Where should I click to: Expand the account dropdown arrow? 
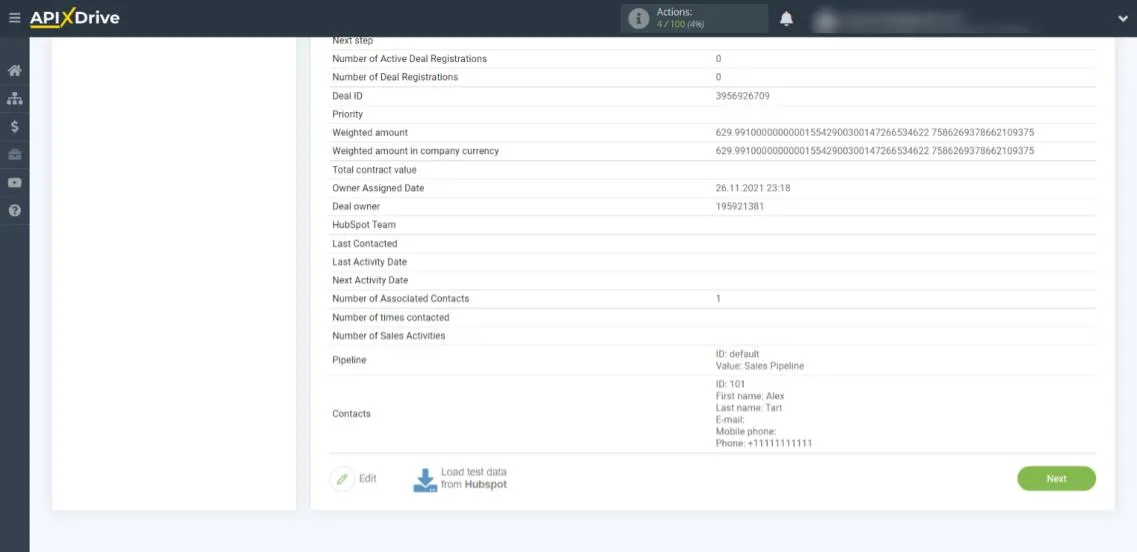pyautogui.click(x=1122, y=18)
